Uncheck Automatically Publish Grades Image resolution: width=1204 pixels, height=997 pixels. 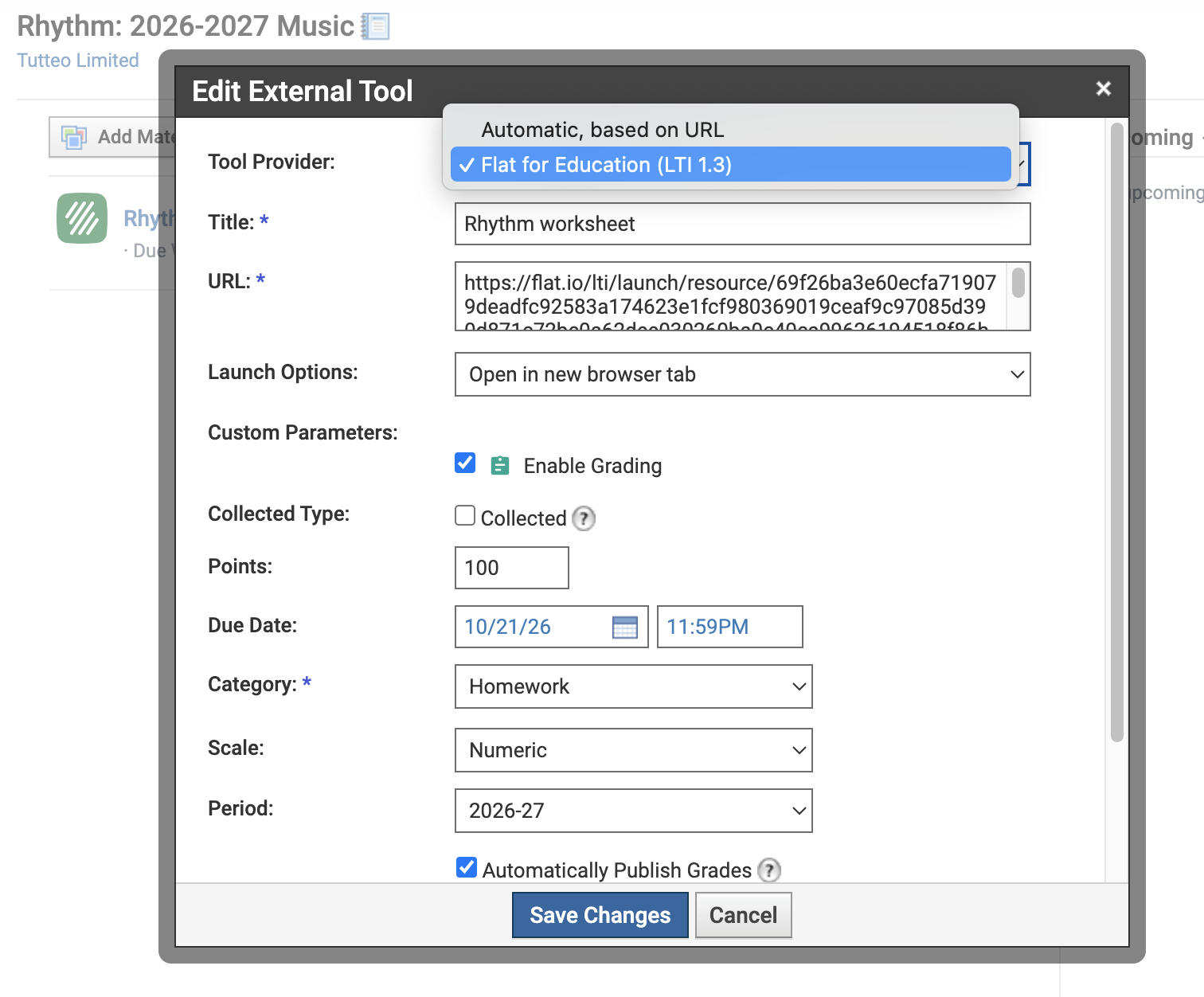coord(467,868)
